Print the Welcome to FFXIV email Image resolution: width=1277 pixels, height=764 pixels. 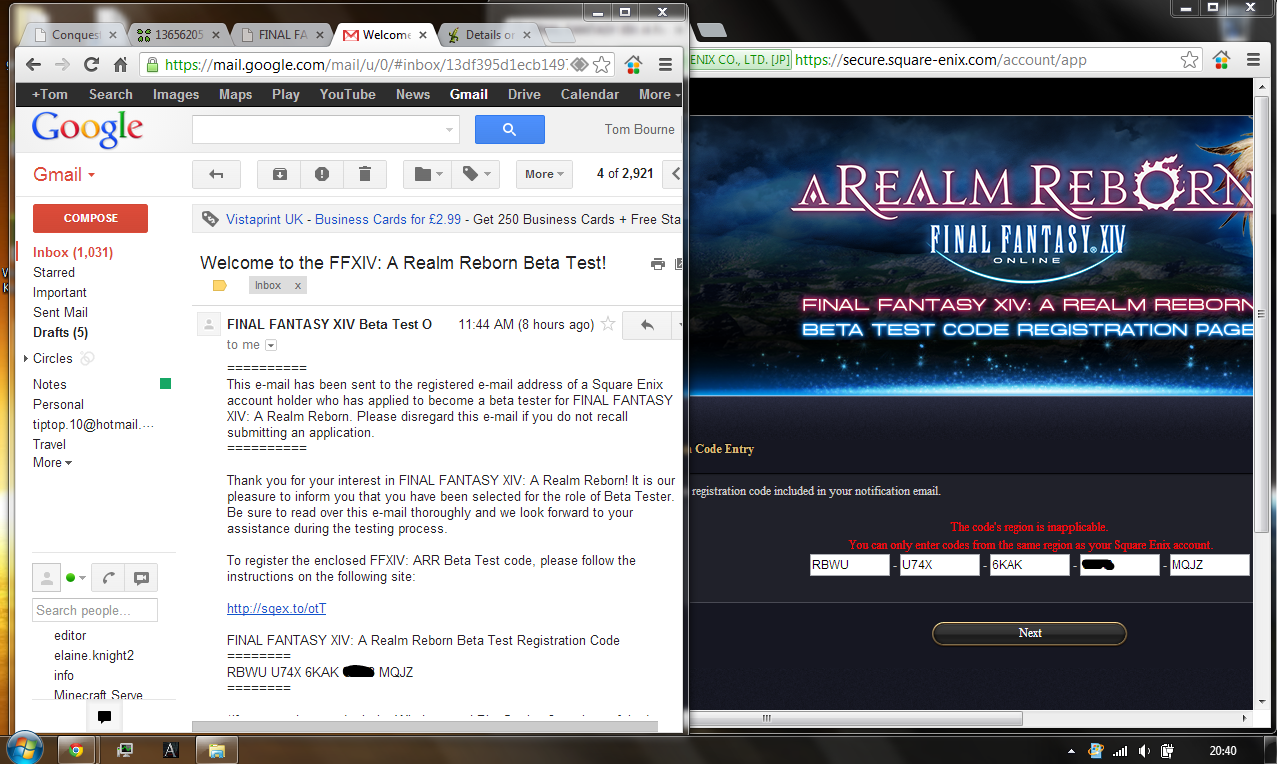click(x=657, y=264)
